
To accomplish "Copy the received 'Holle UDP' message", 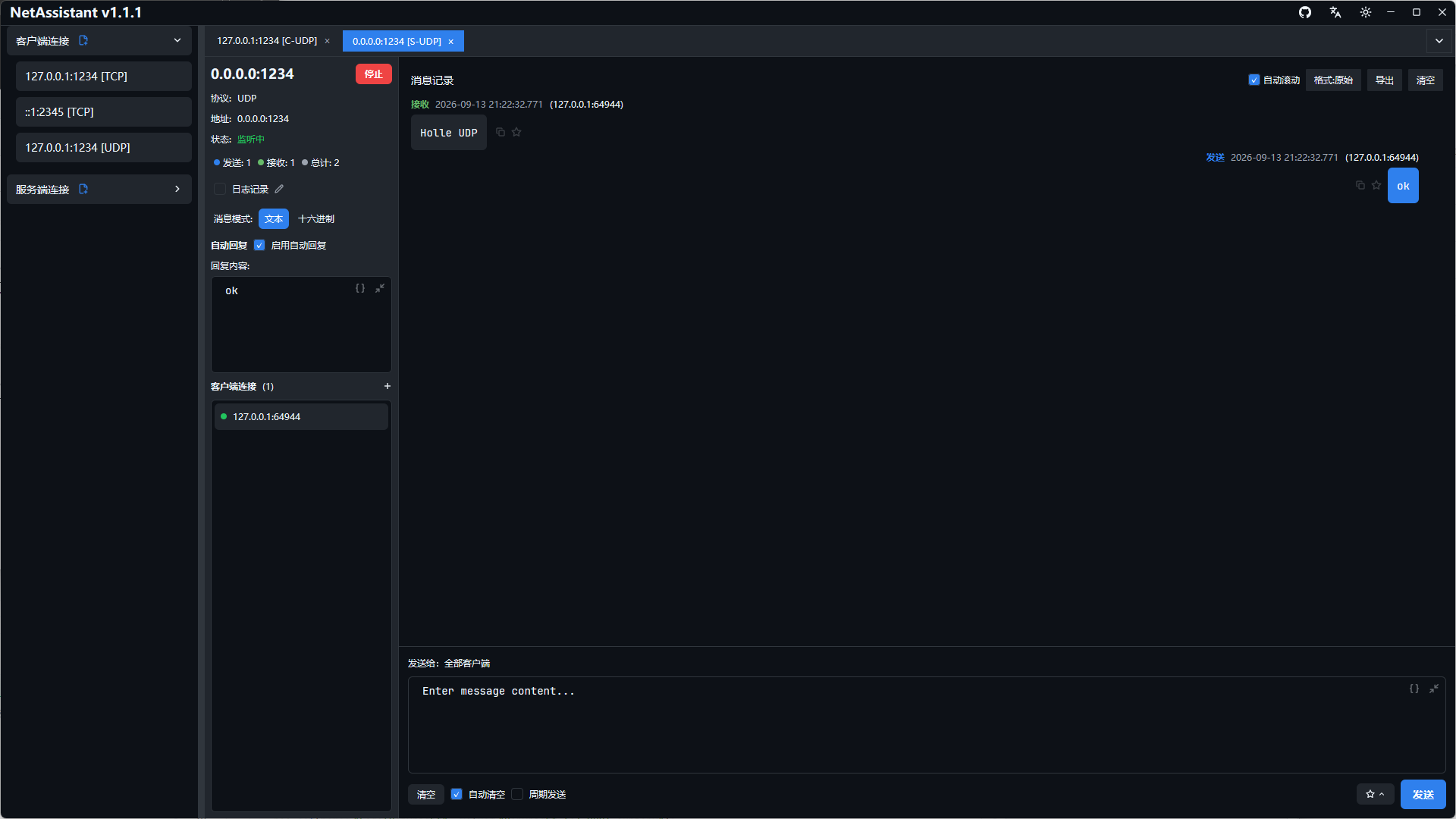I will point(500,132).
